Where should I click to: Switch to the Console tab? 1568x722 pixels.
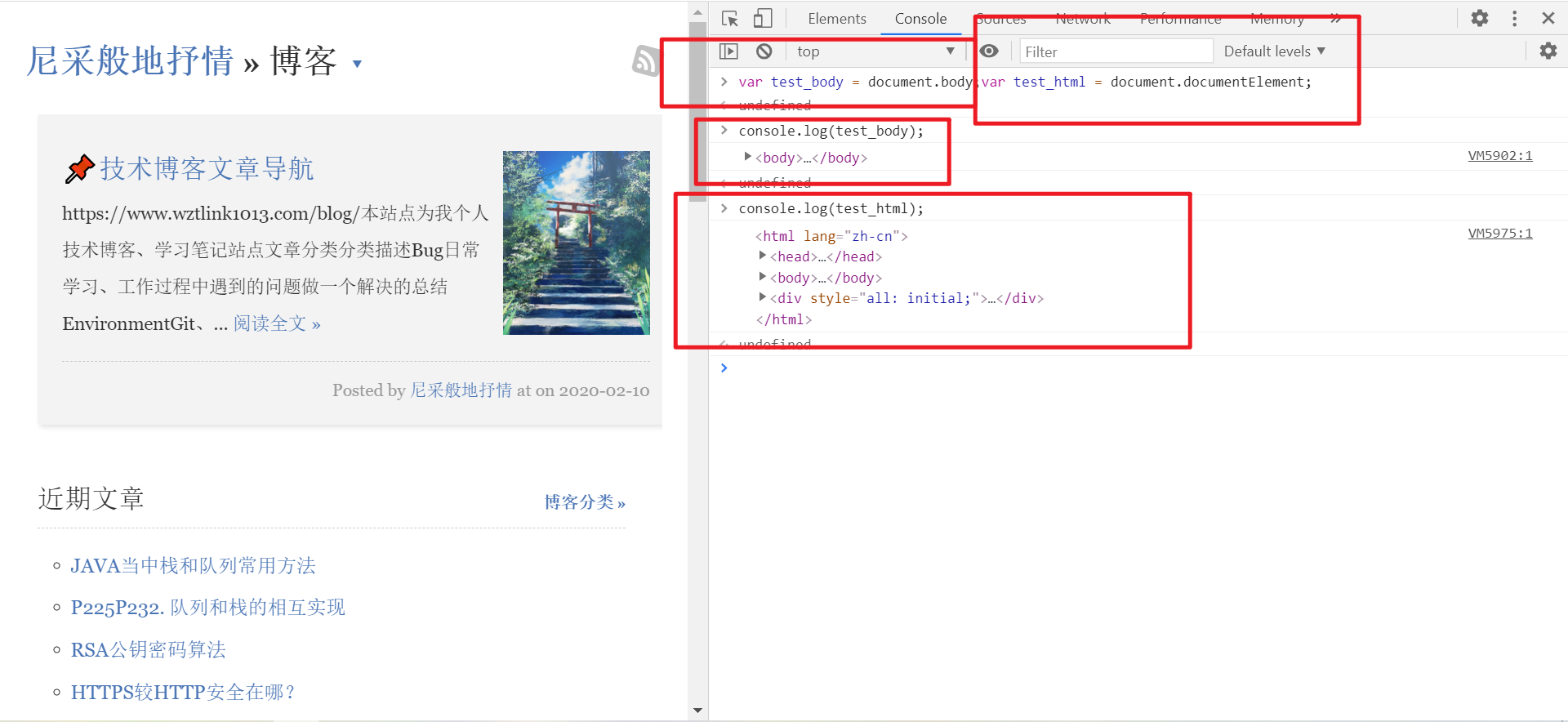tap(920, 18)
